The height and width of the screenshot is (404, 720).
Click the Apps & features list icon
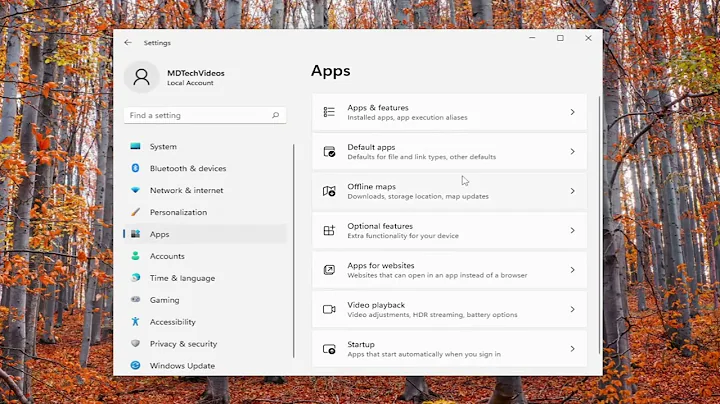click(329, 112)
